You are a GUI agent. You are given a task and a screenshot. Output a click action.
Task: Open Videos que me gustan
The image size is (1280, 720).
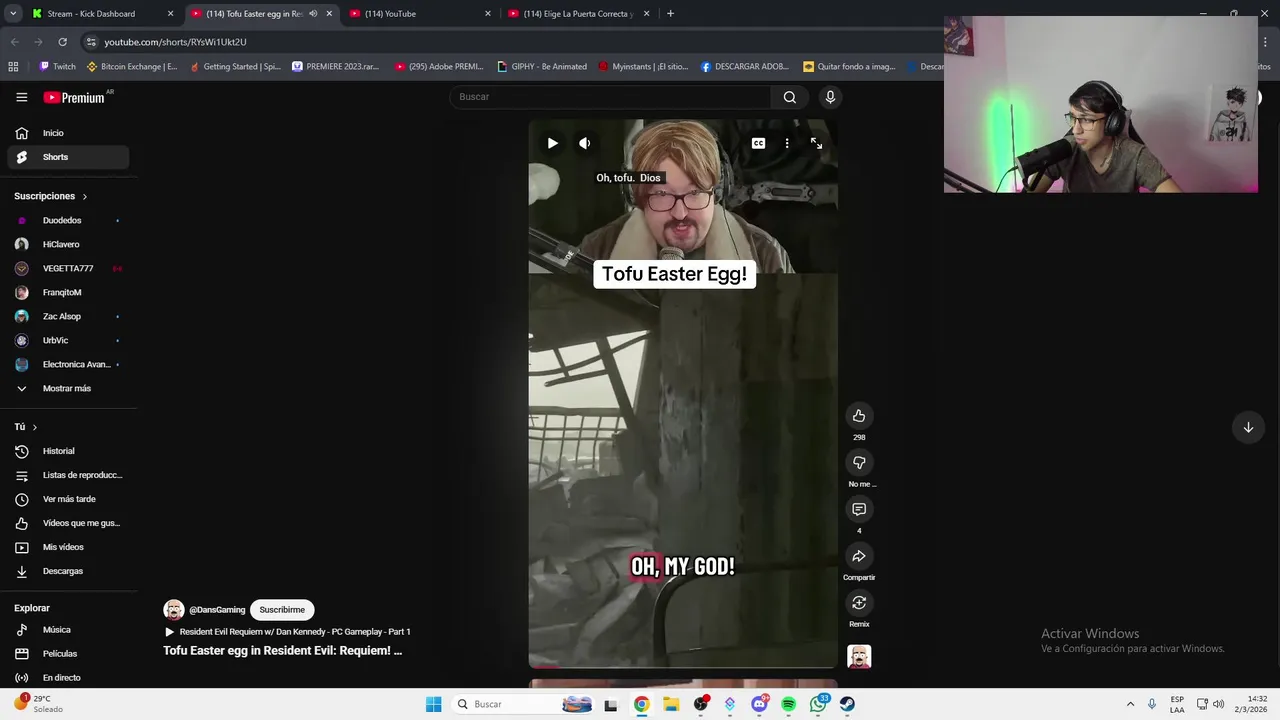[x=68, y=523]
